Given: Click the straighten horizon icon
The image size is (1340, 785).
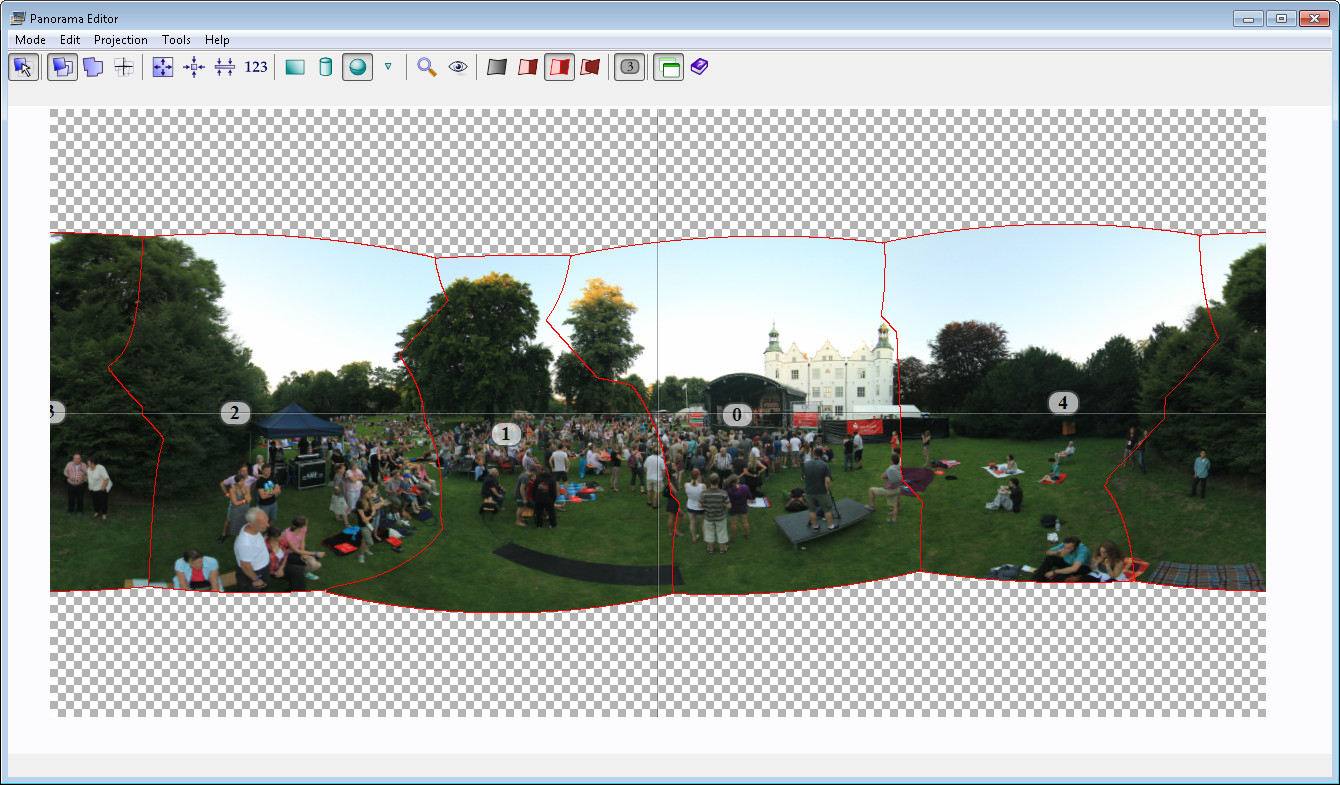Looking at the screenshot, I should (x=225, y=67).
